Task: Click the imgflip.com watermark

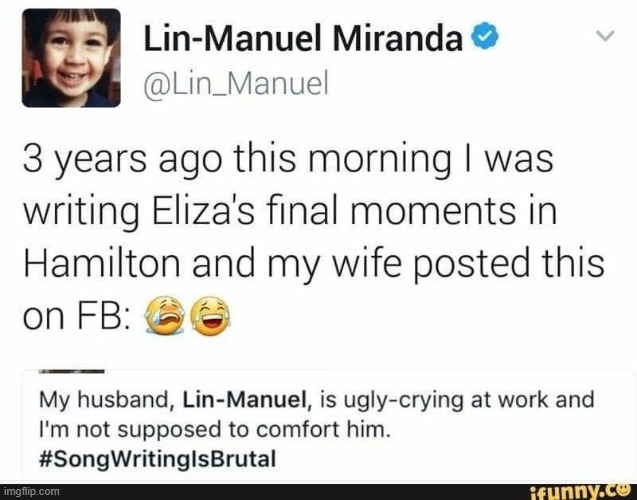Action: tap(30, 491)
